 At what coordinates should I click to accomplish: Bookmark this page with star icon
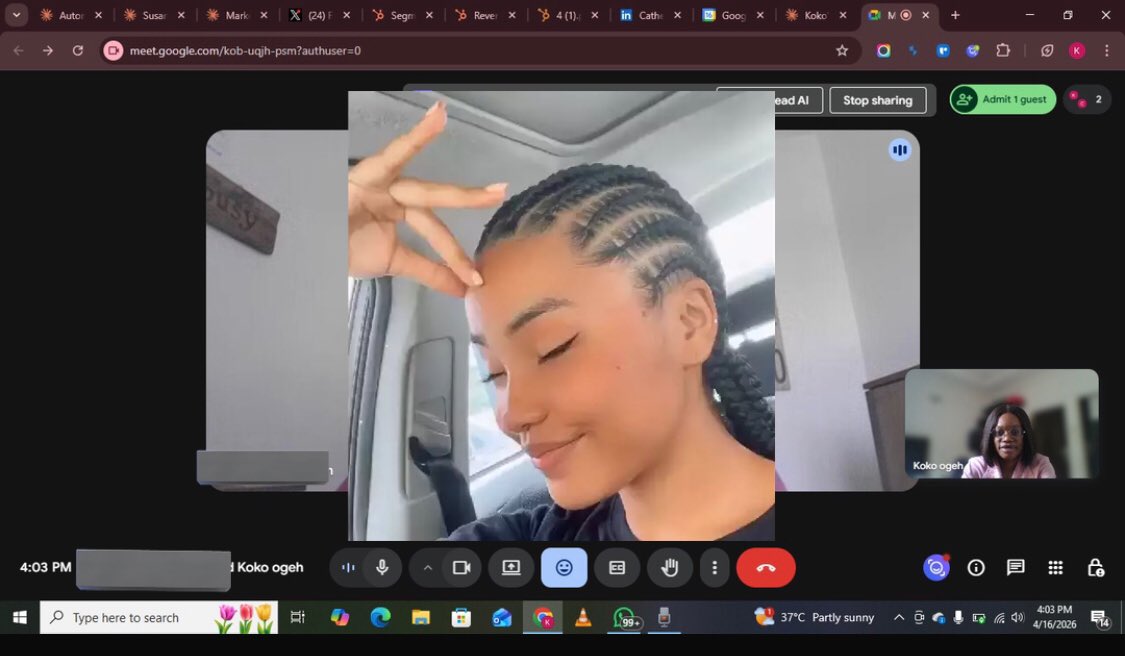(842, 50)
